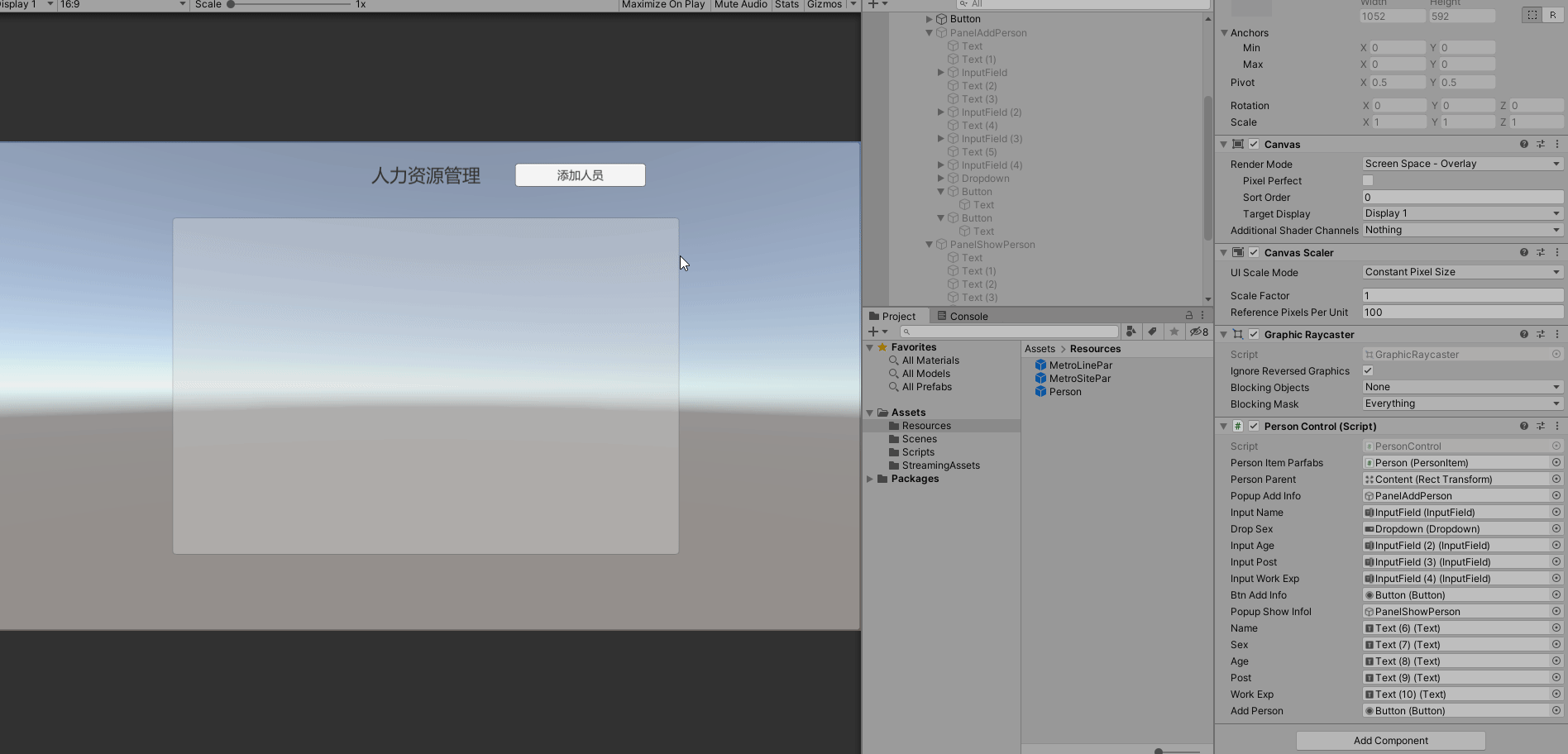Viewport: 1568px width, 754px height.
Task: Open Graphic Raycaster preset icon
Action: click(x=1541, y=334)
